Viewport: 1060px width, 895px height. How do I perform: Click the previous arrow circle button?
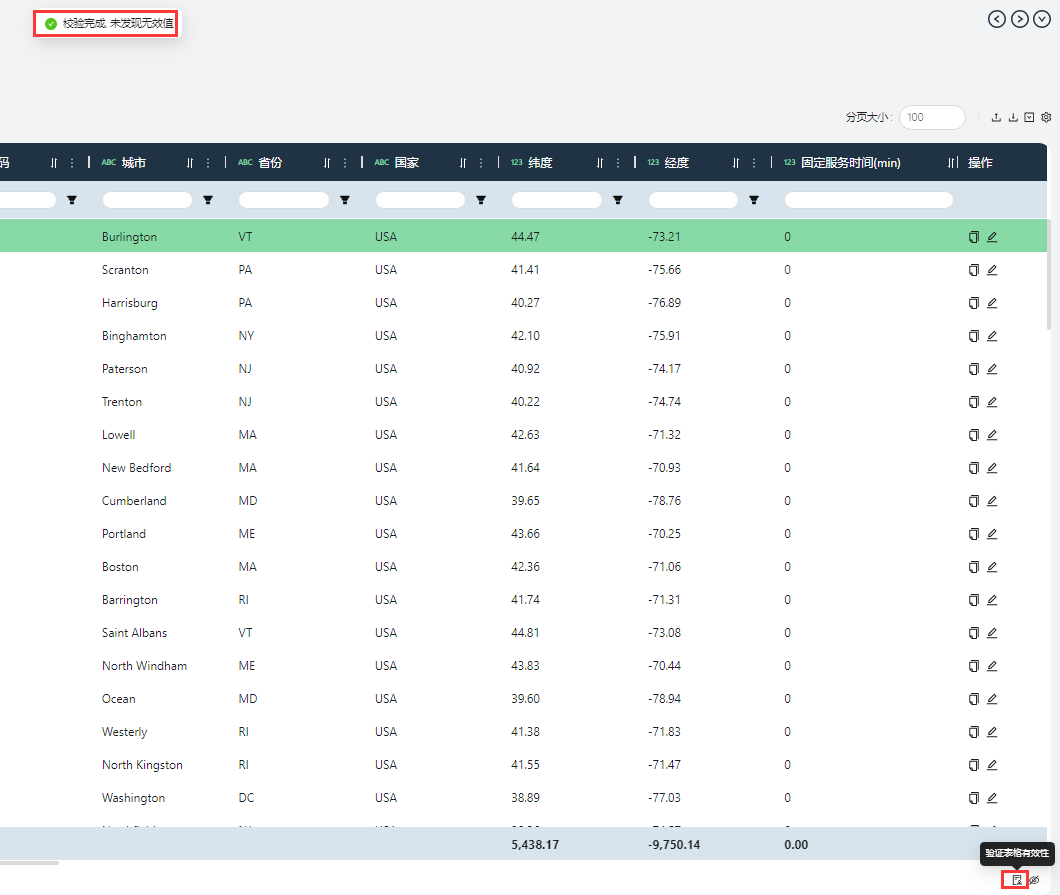tap(996, 19)
